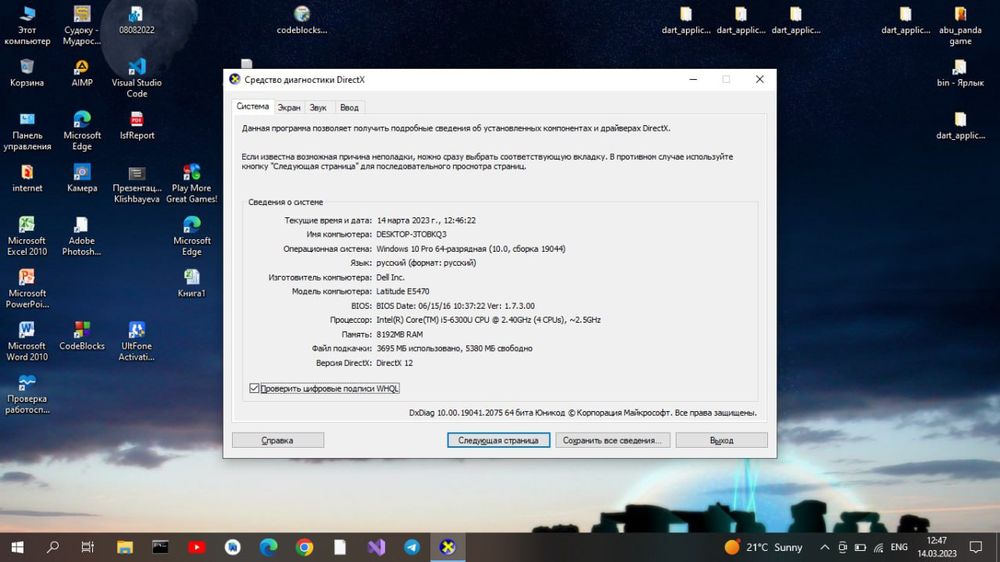Launch Microsoft PowerPoi... desktop shortcut
Image resolution: width=1000 pixels, height=562 pixels.
pos(27,289)
